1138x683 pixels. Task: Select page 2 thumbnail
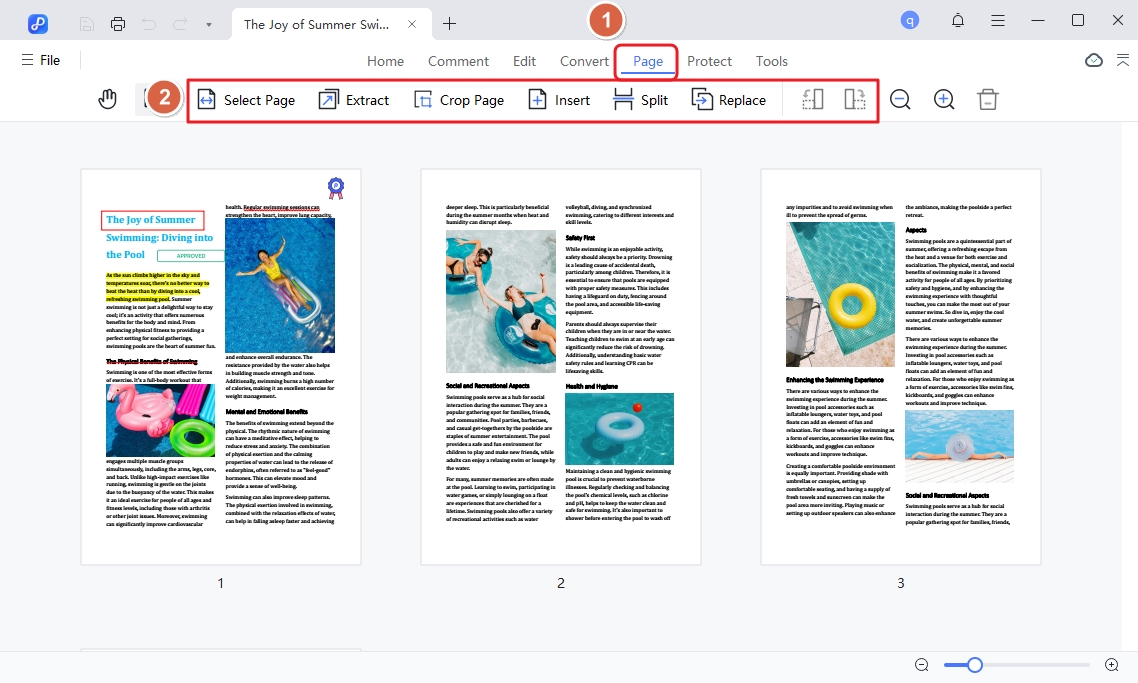click(561, 367)
